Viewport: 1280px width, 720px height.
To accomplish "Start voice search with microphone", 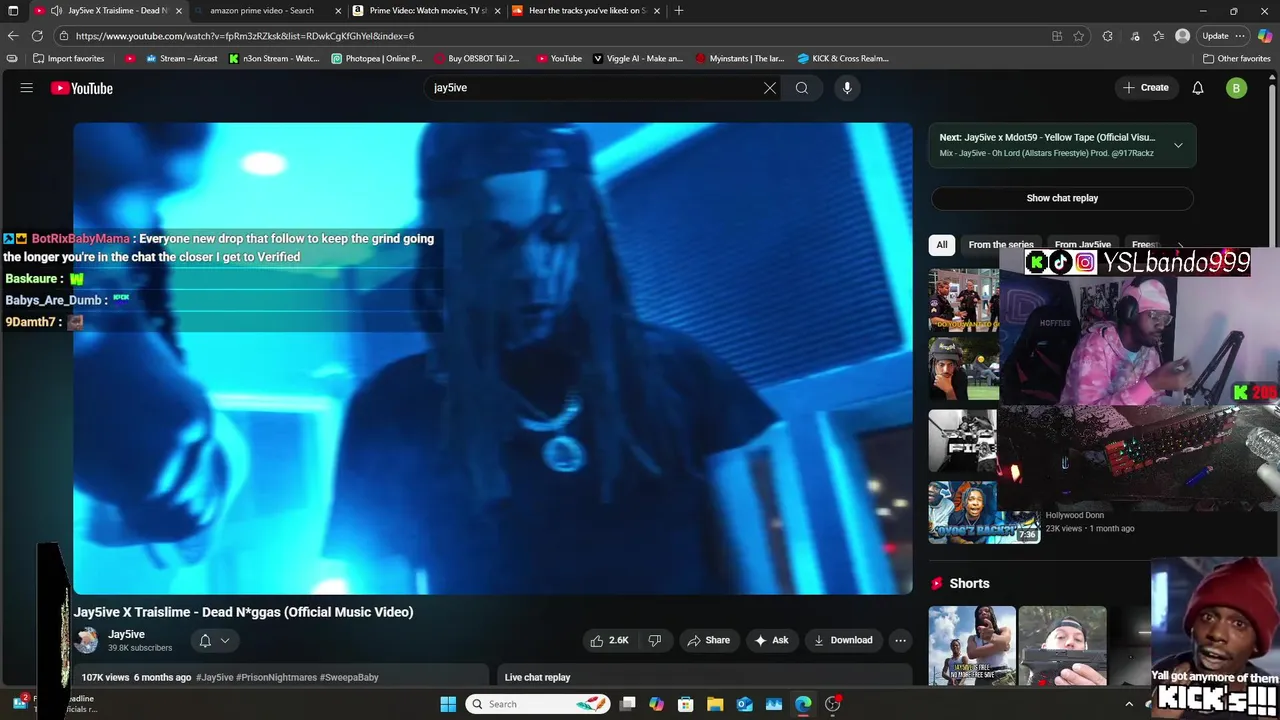I will tap(847, 88).
